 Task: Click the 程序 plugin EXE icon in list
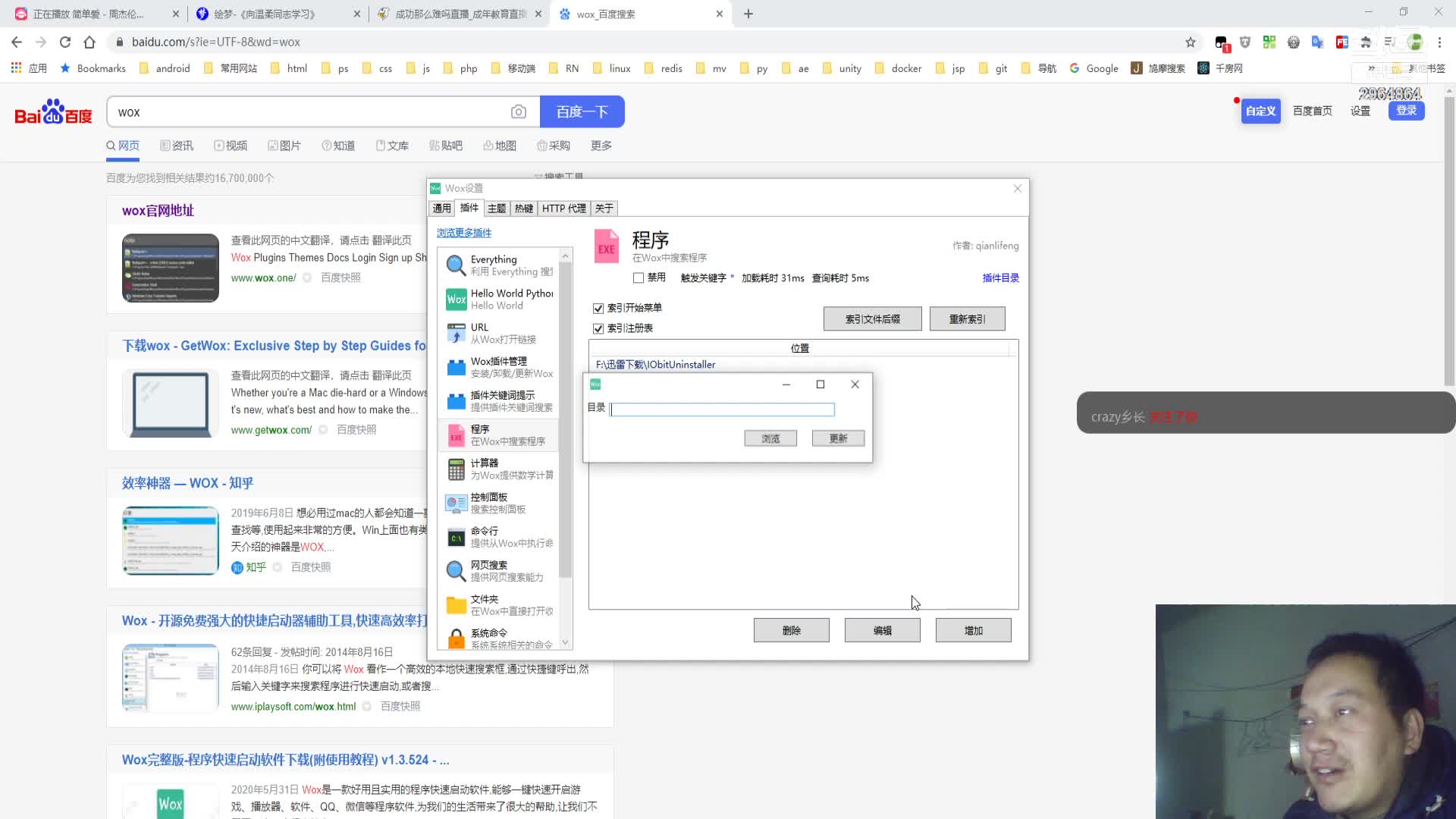click(456, 435)
